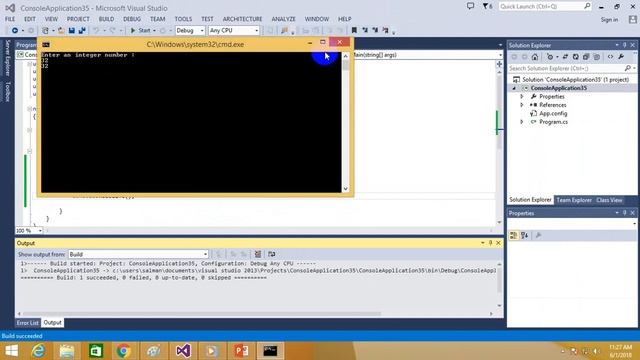Toggle auto-hide pin on Output panel

[x=491, y=243]
